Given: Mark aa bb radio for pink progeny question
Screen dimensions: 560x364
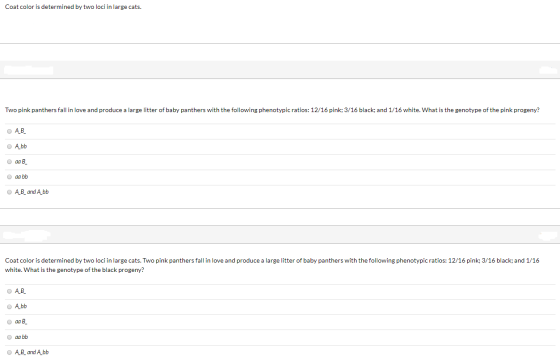Looking at the screenshot, I should pyautogui.click(x=9, y=176).
